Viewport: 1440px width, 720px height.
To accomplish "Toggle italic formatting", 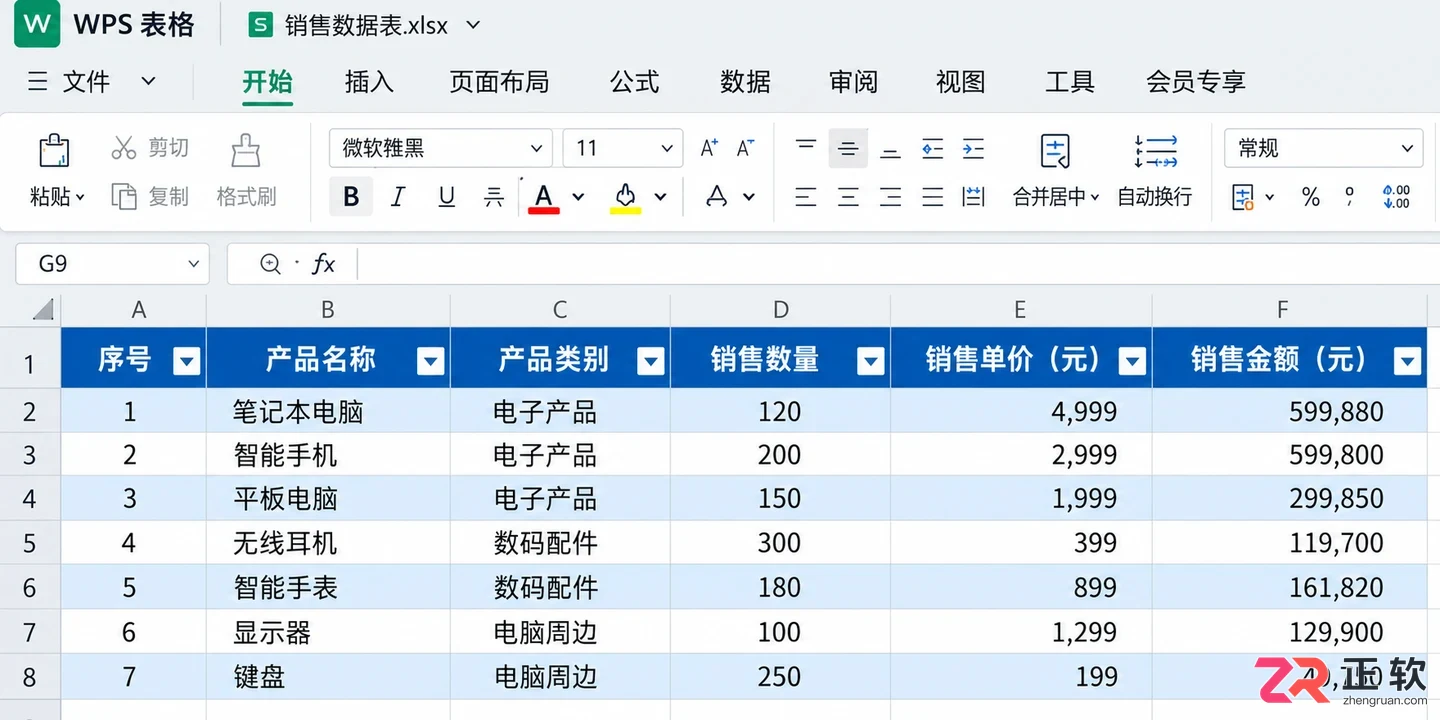I will click(x=398, y=197).
